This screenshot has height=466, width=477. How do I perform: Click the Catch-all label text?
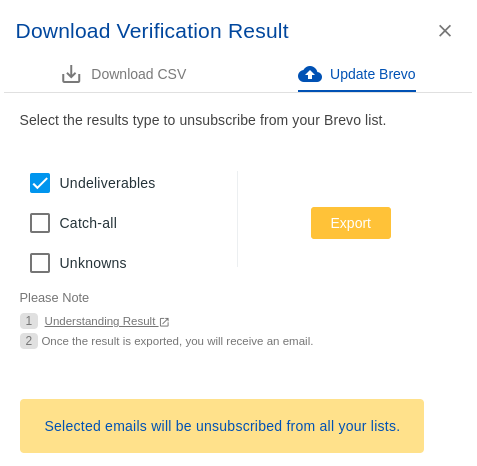point(88,223)
